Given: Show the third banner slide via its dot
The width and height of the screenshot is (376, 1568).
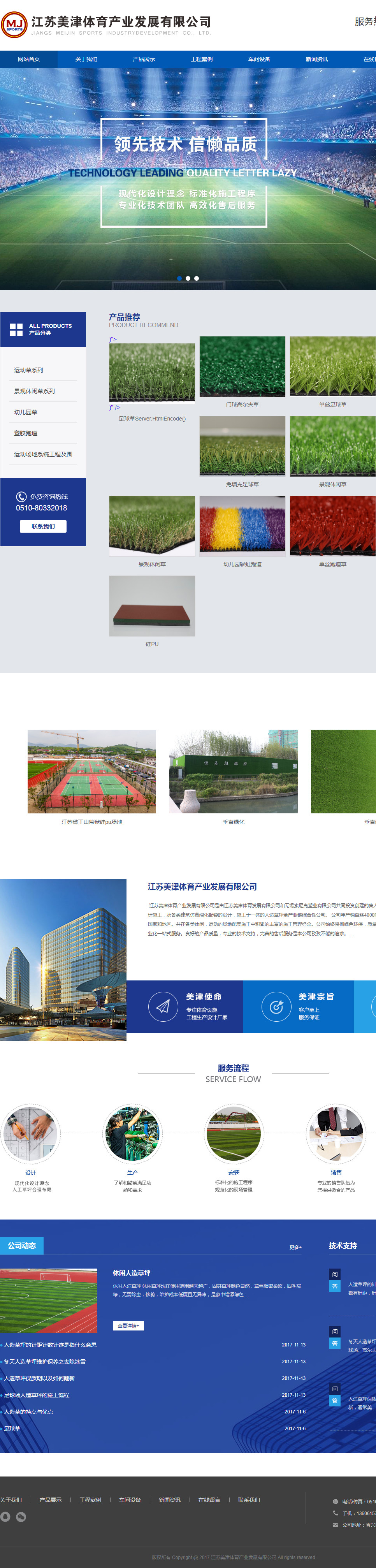Looking at the screenshot, I should [x=197, y=278].
